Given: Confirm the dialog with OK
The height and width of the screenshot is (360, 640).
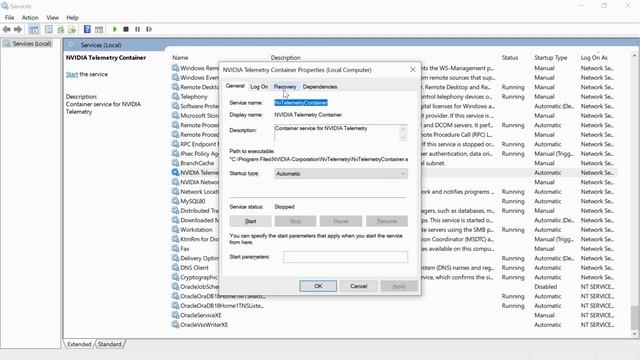Looking at the screenshot, I should [318, 286].
